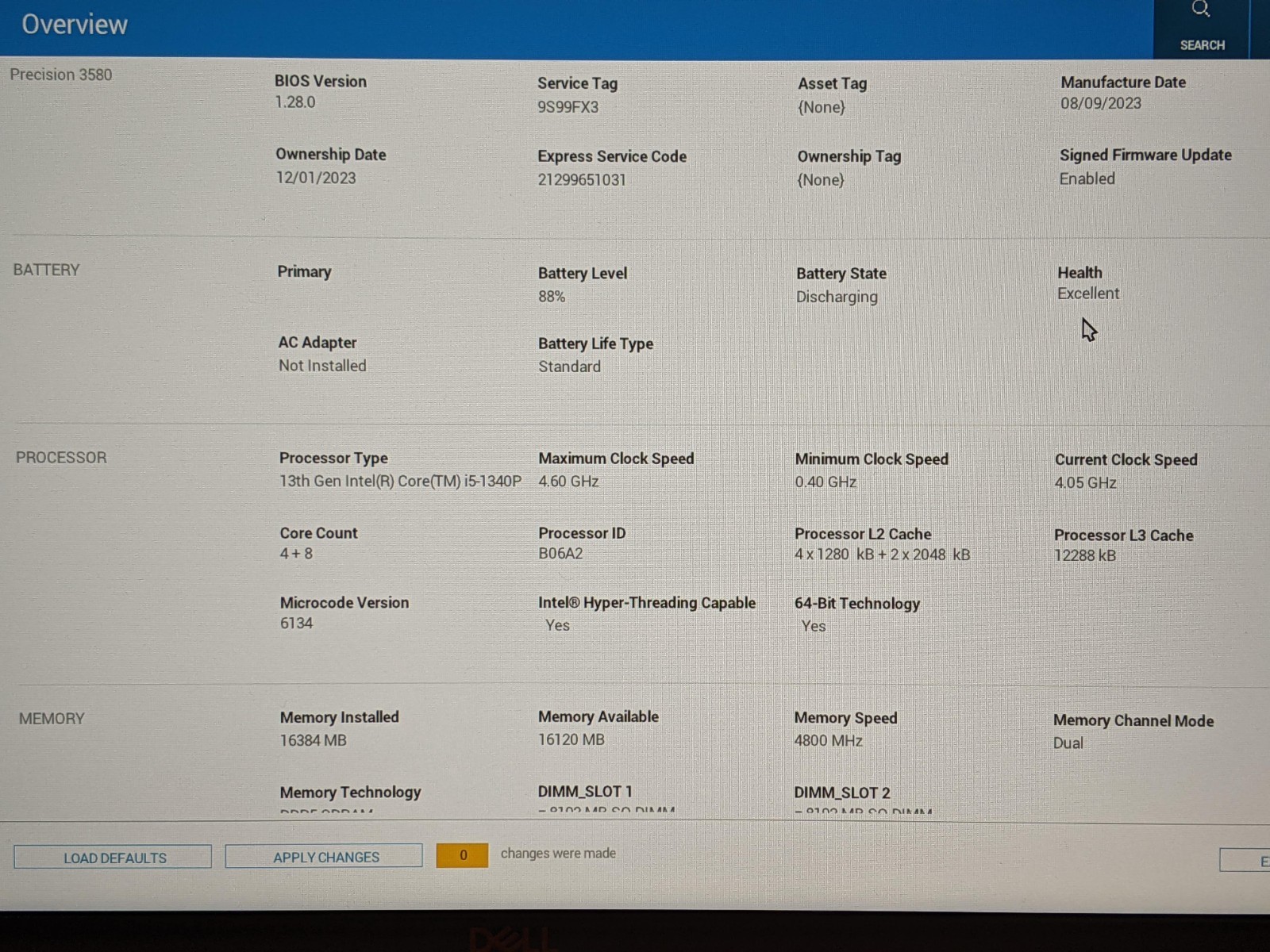Click Current Clock Speed 4.05 GHz
This screenshot has width=1270, height=952.
pos(1085,483)
